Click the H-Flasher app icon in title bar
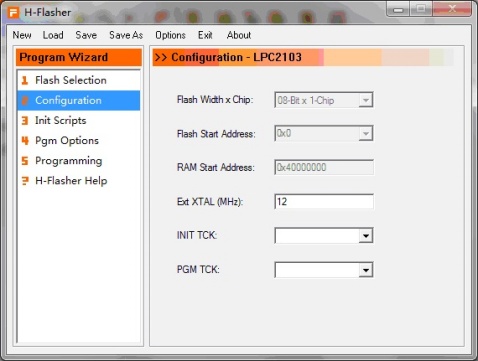This screenshot has width=478, height=361. 13,13
